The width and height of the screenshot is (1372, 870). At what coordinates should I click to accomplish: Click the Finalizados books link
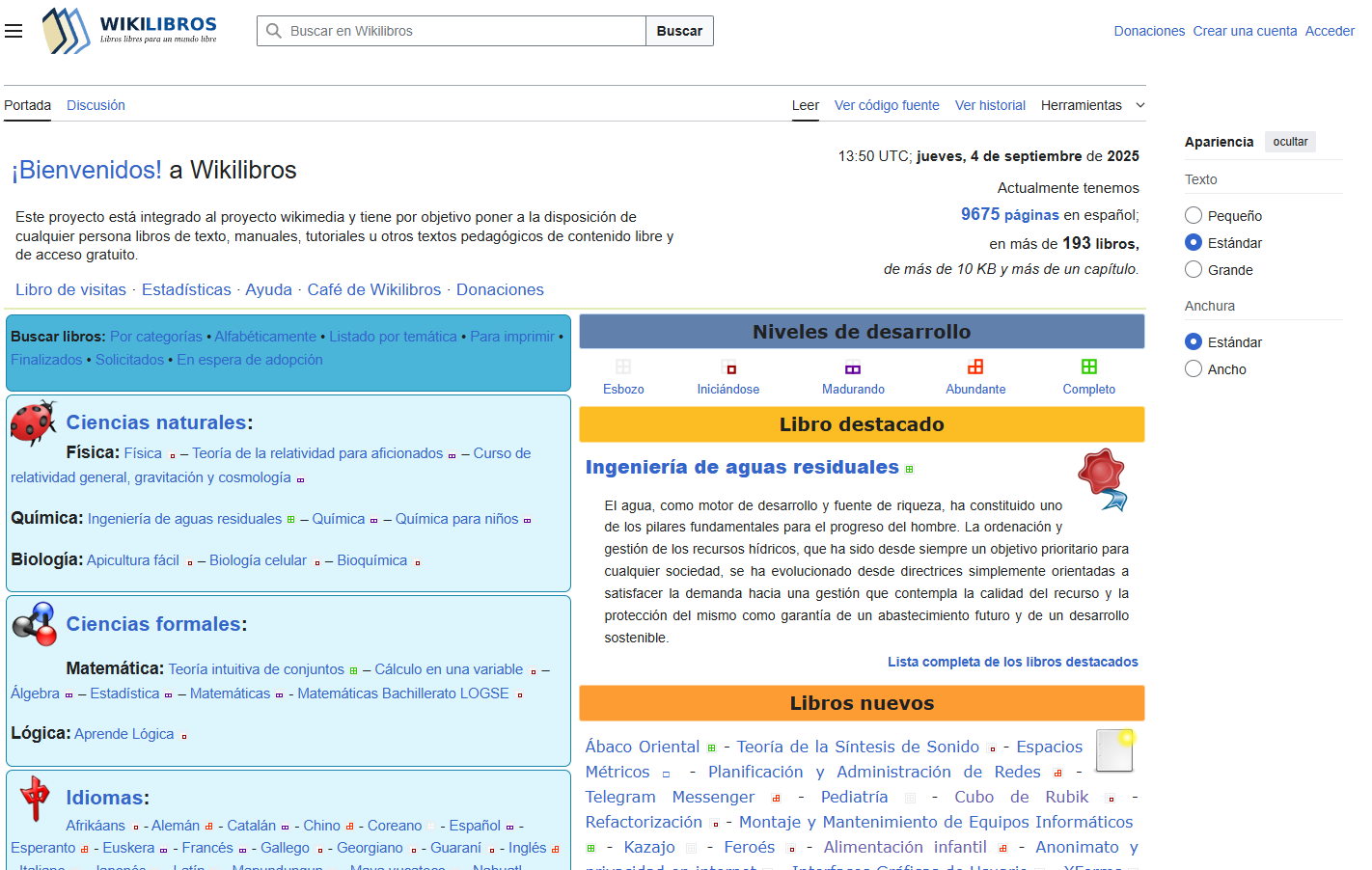coord(46,360)
